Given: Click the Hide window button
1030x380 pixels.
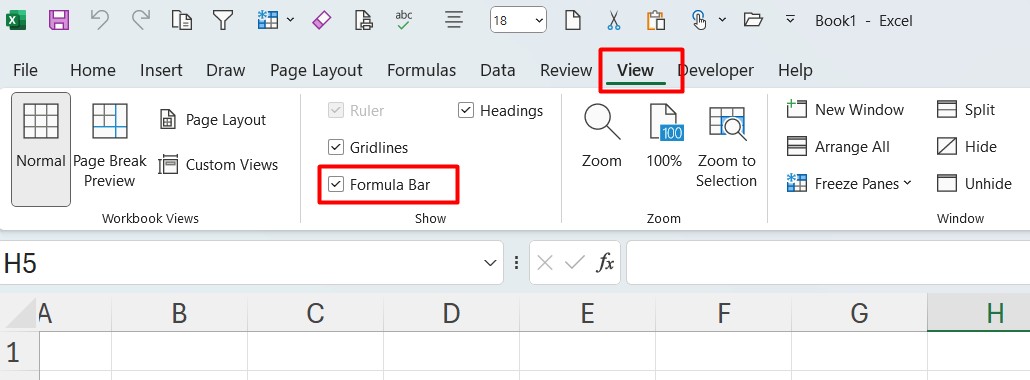Looking at the screenshot, I should point(967,147).
